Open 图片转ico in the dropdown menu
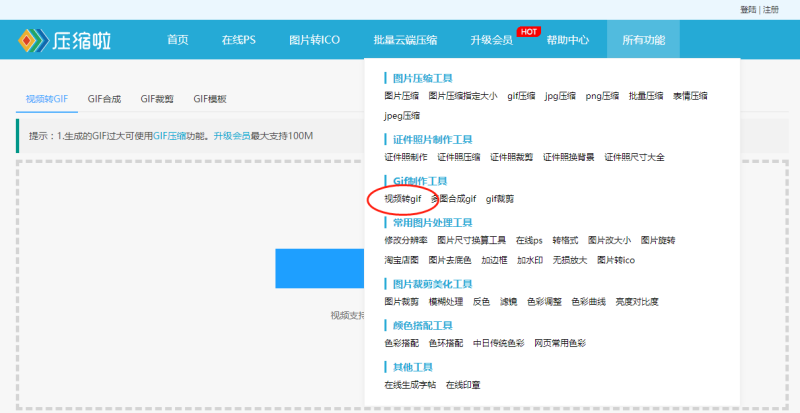 pyautogui.click(x=616, y=260)
